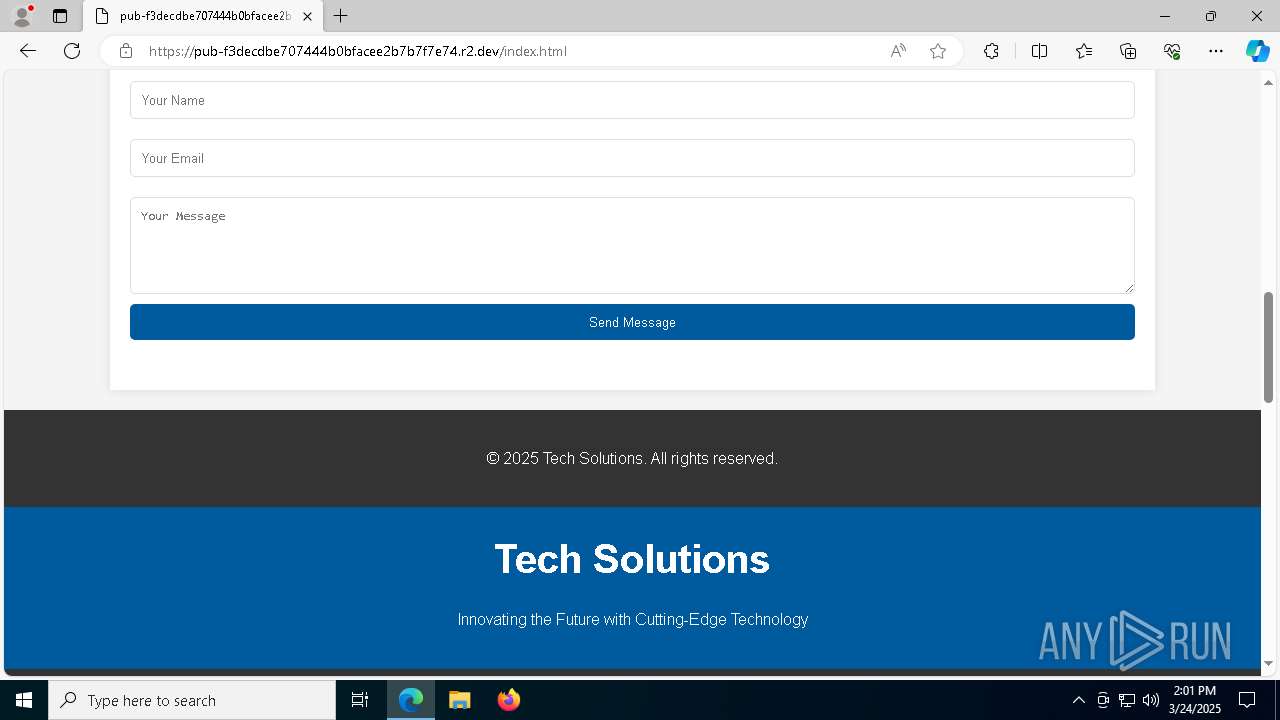Open Favorites list
The image size is (1280, 720).
(1084, 51)
